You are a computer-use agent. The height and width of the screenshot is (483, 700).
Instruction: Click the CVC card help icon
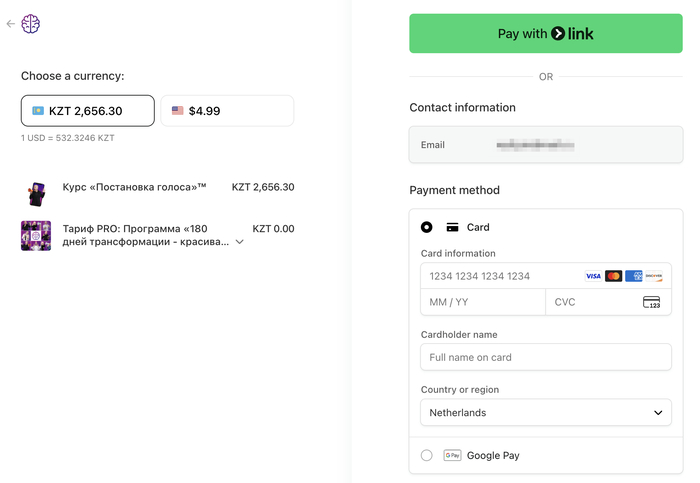651,302
